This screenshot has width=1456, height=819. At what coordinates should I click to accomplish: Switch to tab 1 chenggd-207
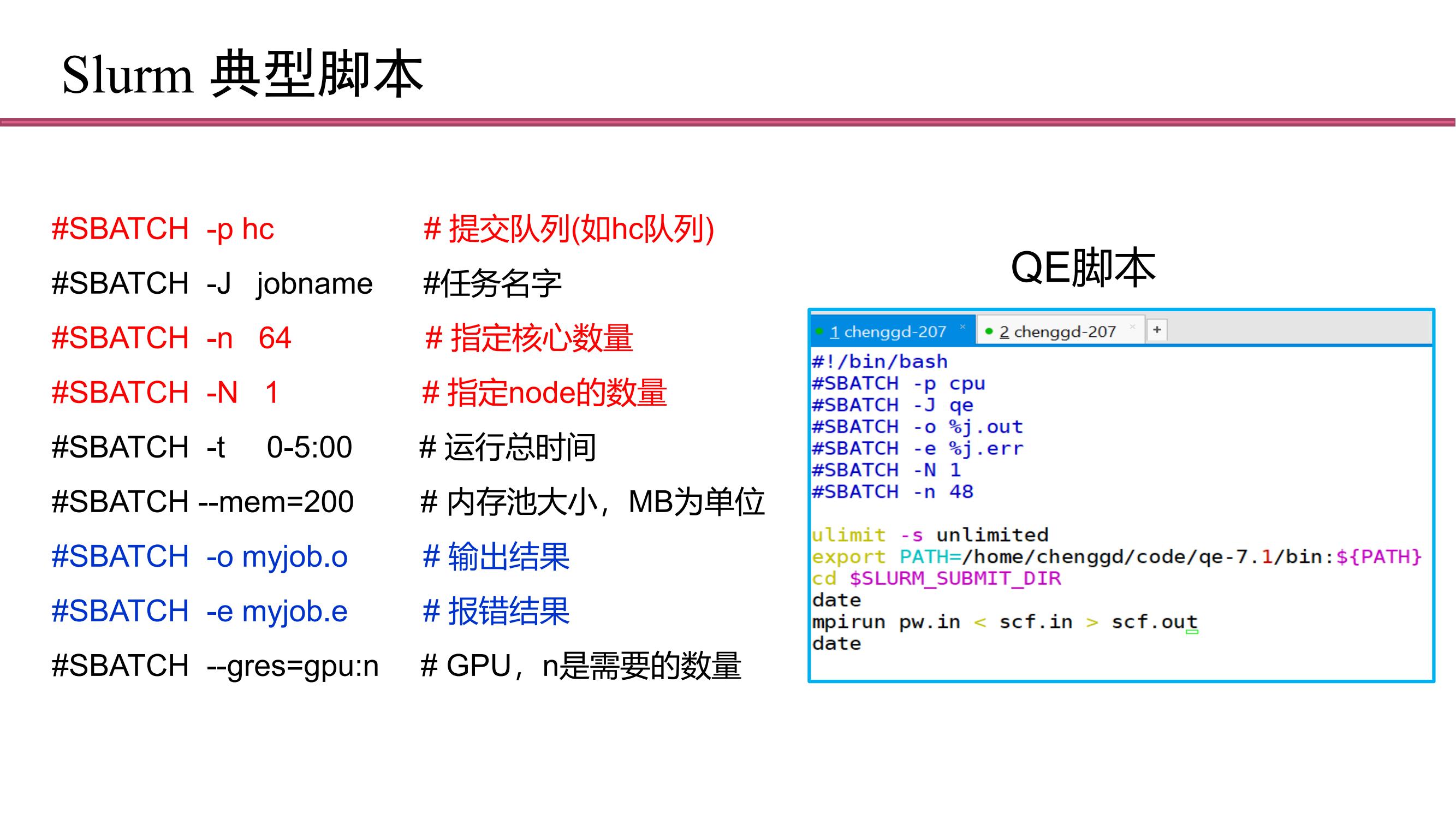[x=893, y=331]
